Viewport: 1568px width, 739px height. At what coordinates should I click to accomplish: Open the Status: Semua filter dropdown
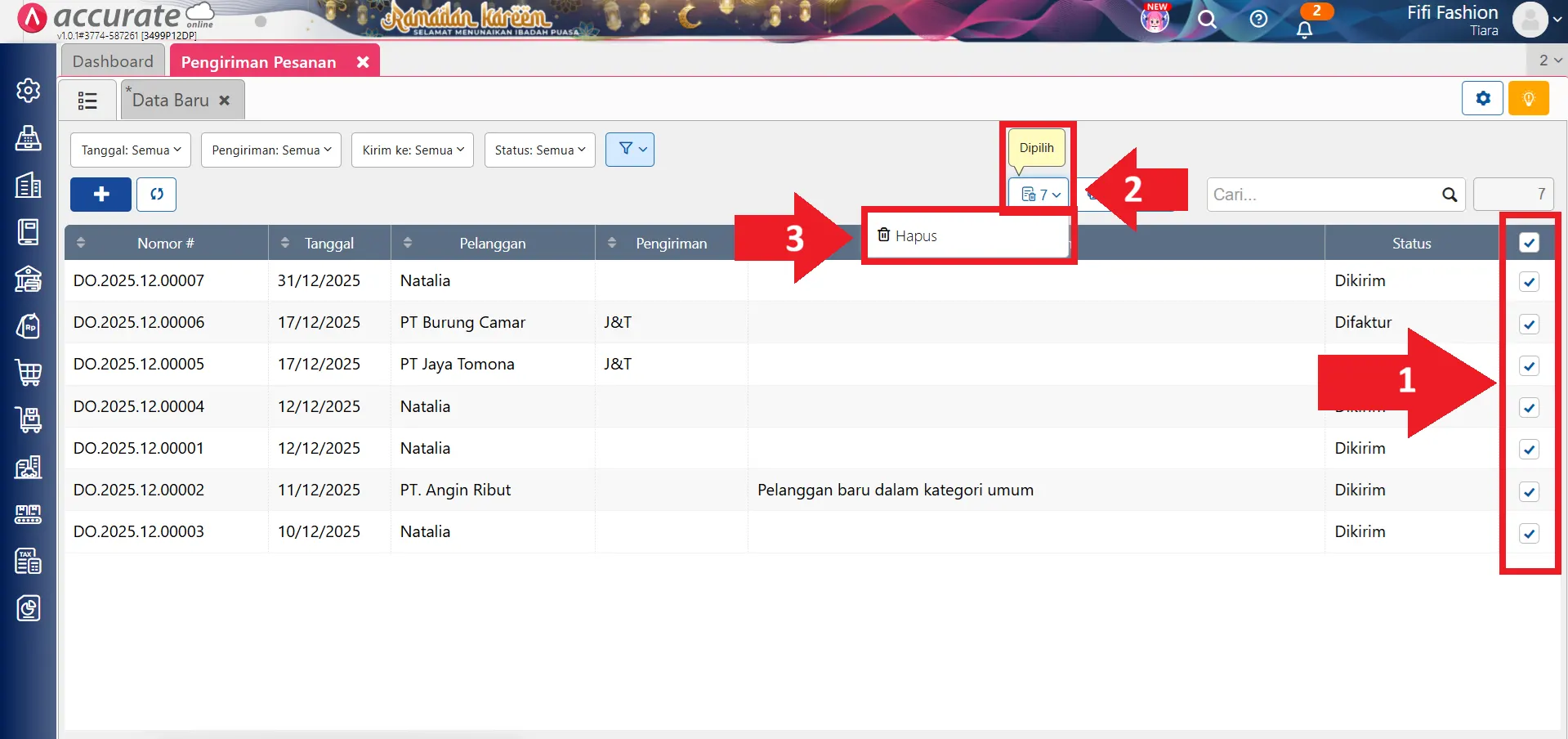540,150
